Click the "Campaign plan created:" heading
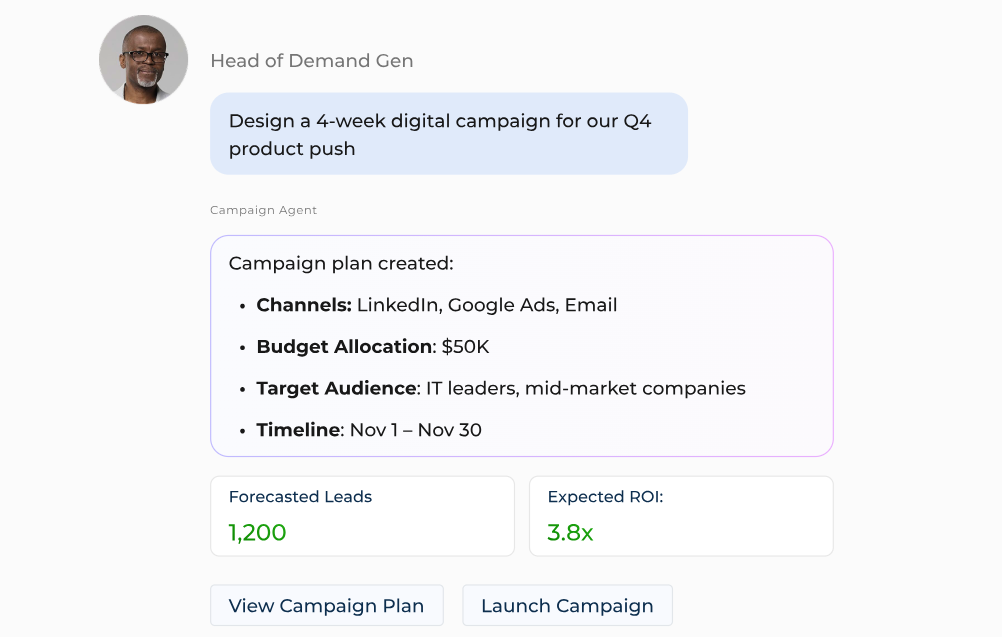 click(x=340, y=263)
